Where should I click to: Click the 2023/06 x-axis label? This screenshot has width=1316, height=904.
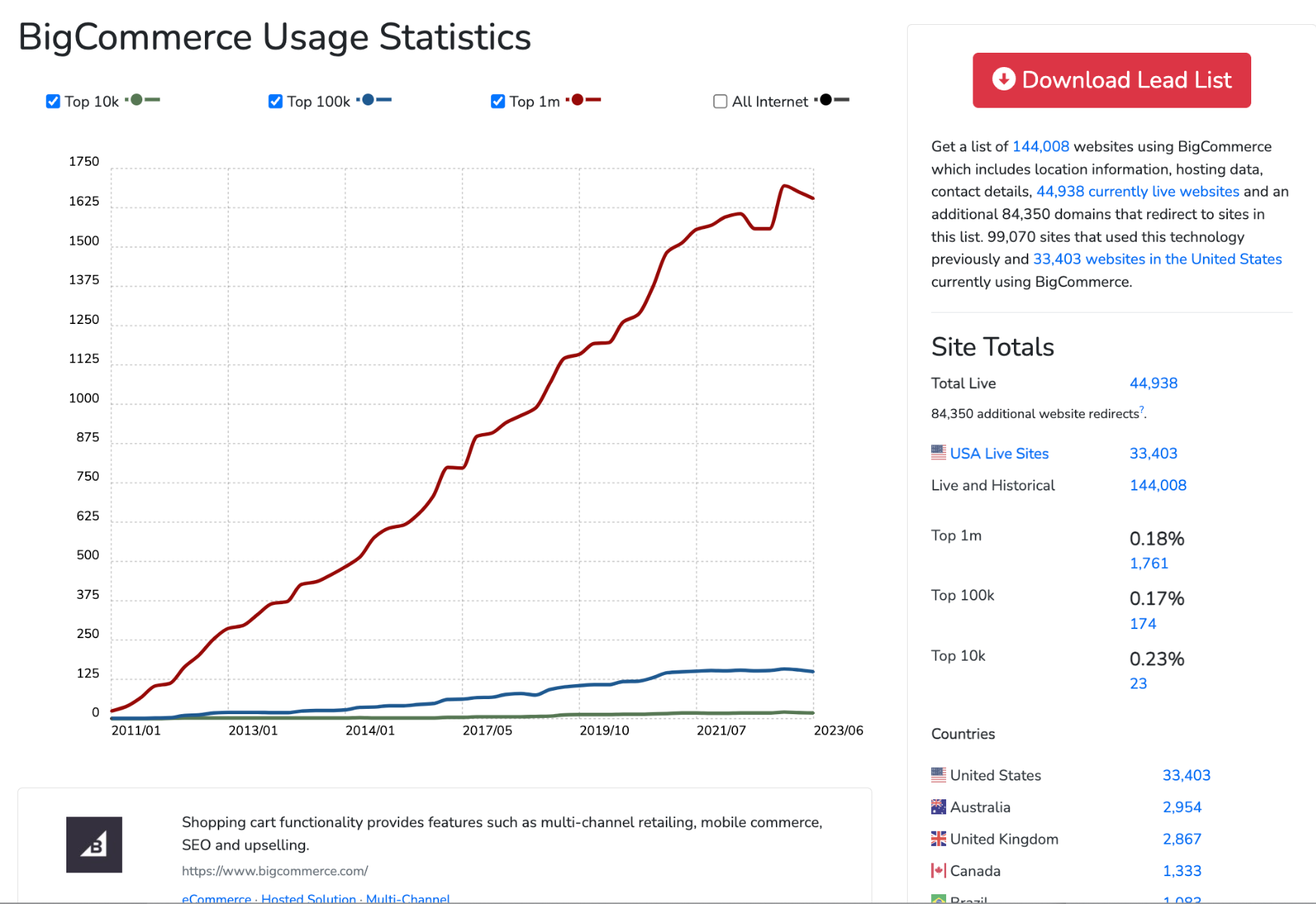(x=838, y=731)
